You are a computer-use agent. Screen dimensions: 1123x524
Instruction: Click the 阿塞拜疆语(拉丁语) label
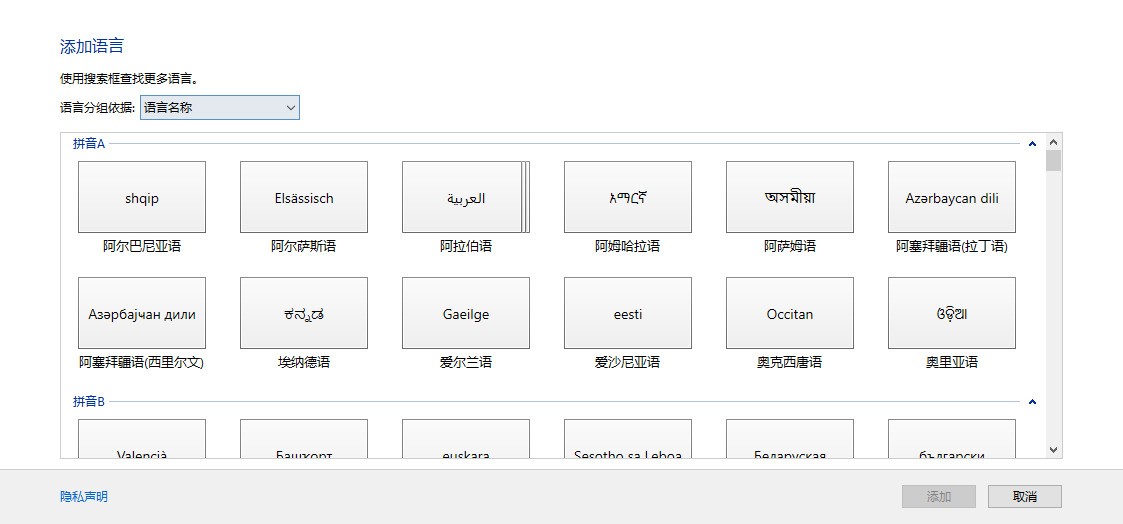point(952,246)
